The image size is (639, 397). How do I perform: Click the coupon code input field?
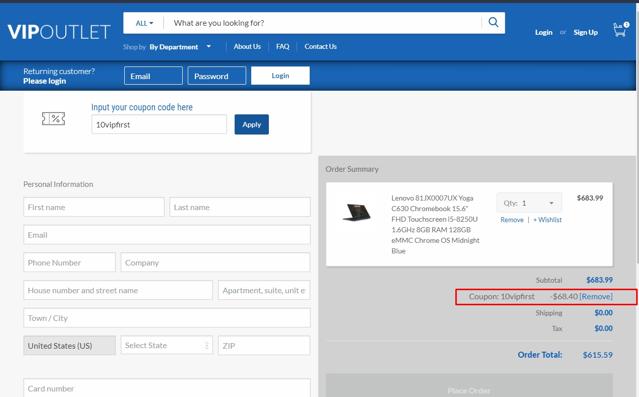pyautogui.click(x=159, y=124)
